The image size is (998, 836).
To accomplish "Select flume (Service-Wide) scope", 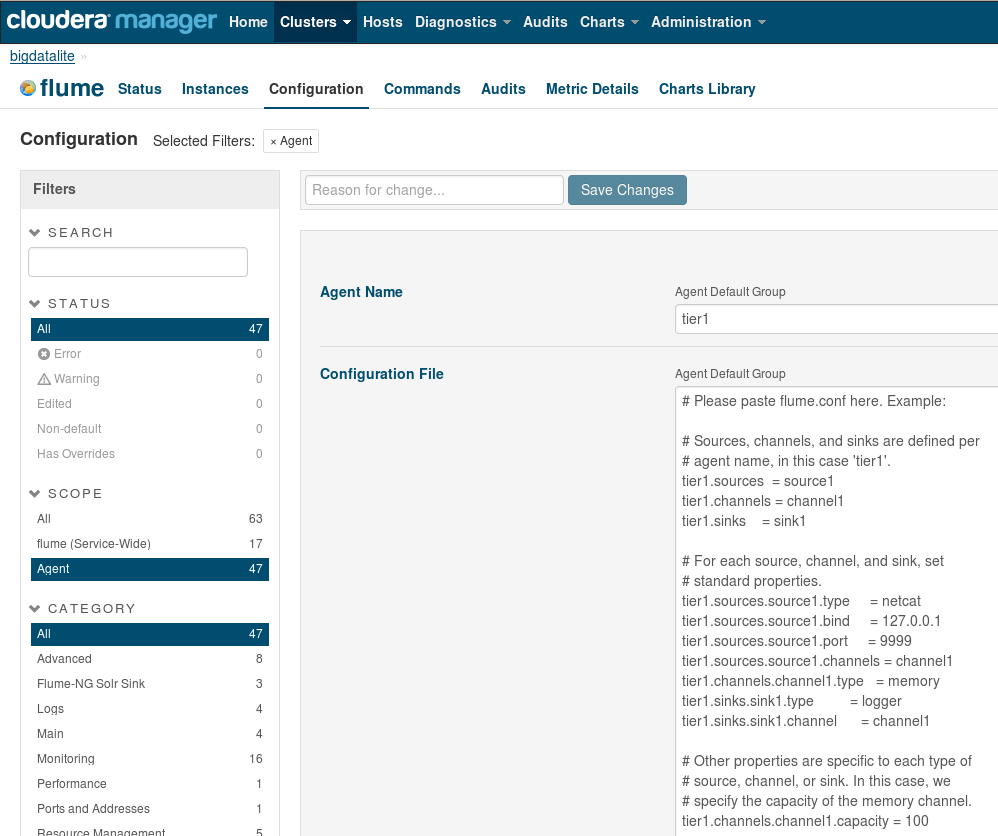I will (150, 544).
